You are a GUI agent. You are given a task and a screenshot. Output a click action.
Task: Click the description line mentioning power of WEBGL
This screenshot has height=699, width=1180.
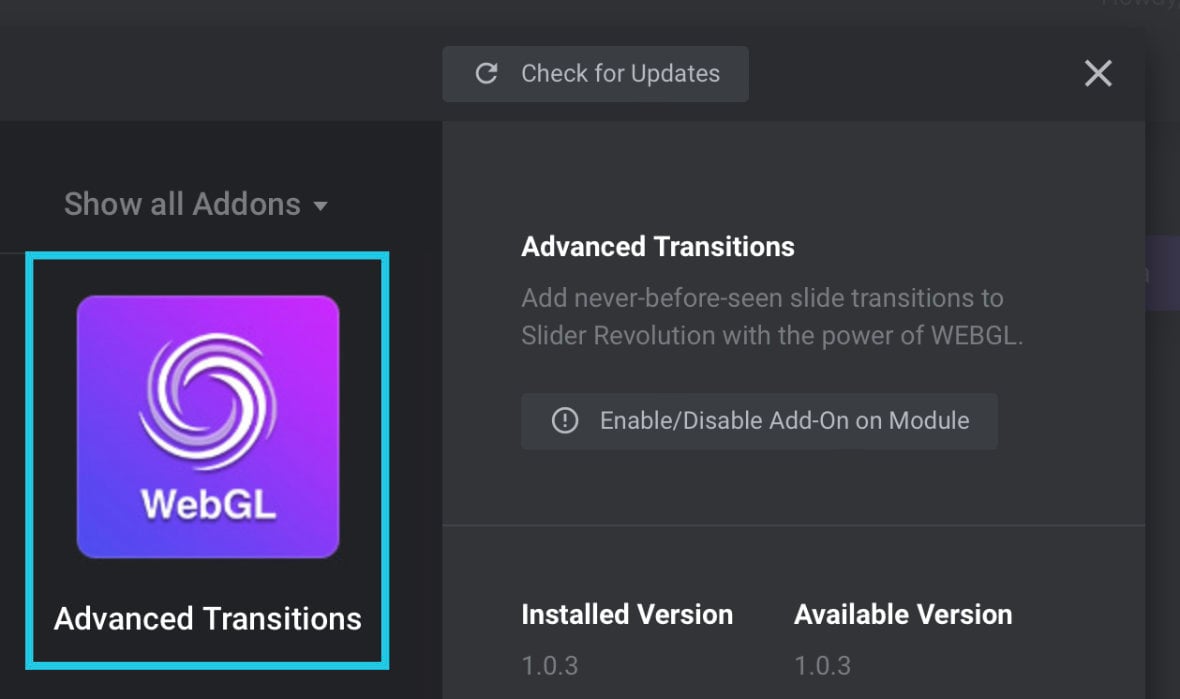click(x=772, y=336)
